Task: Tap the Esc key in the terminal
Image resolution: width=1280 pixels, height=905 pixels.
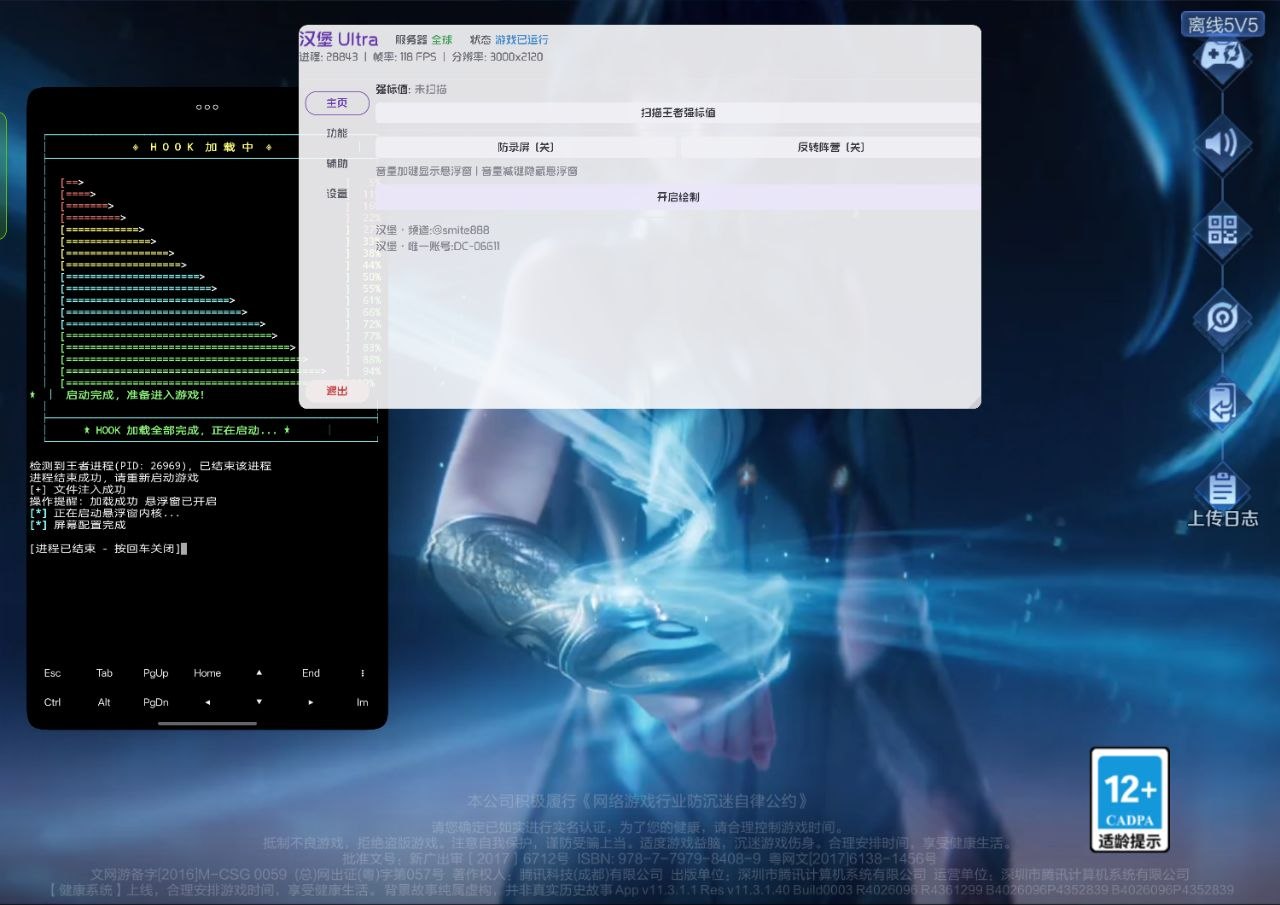Action: pyautogui.click(x=53, y=673)
